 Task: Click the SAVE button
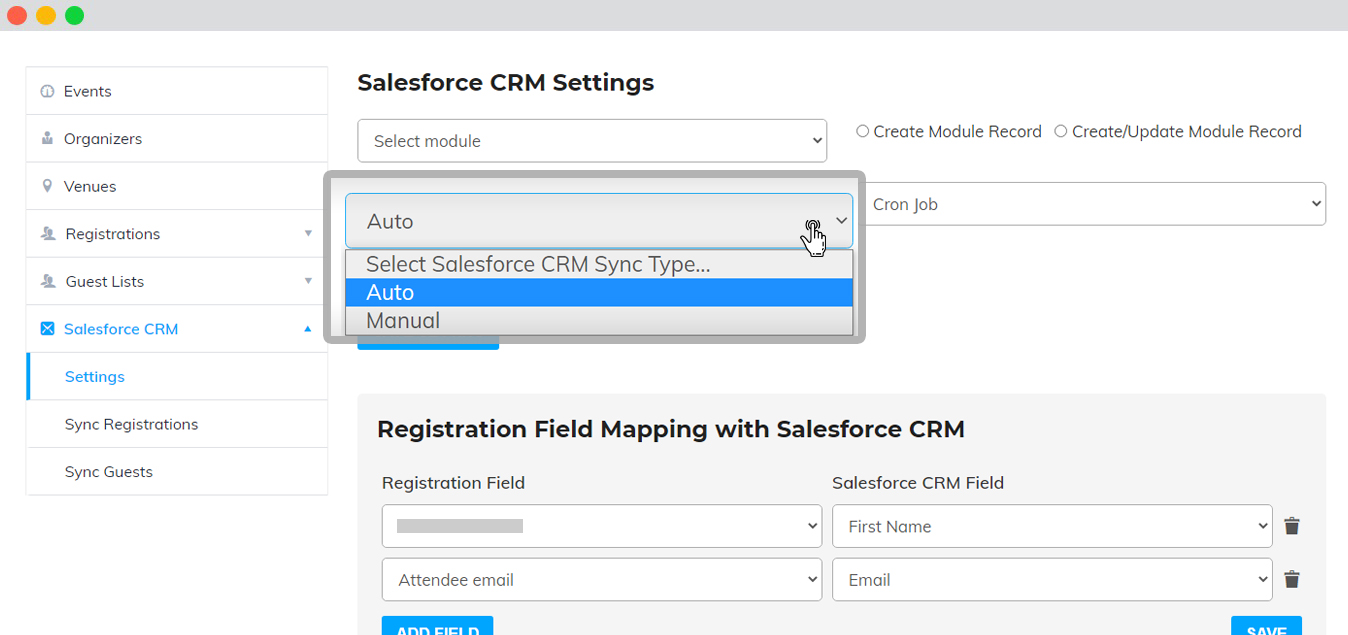click(1266, 628)
